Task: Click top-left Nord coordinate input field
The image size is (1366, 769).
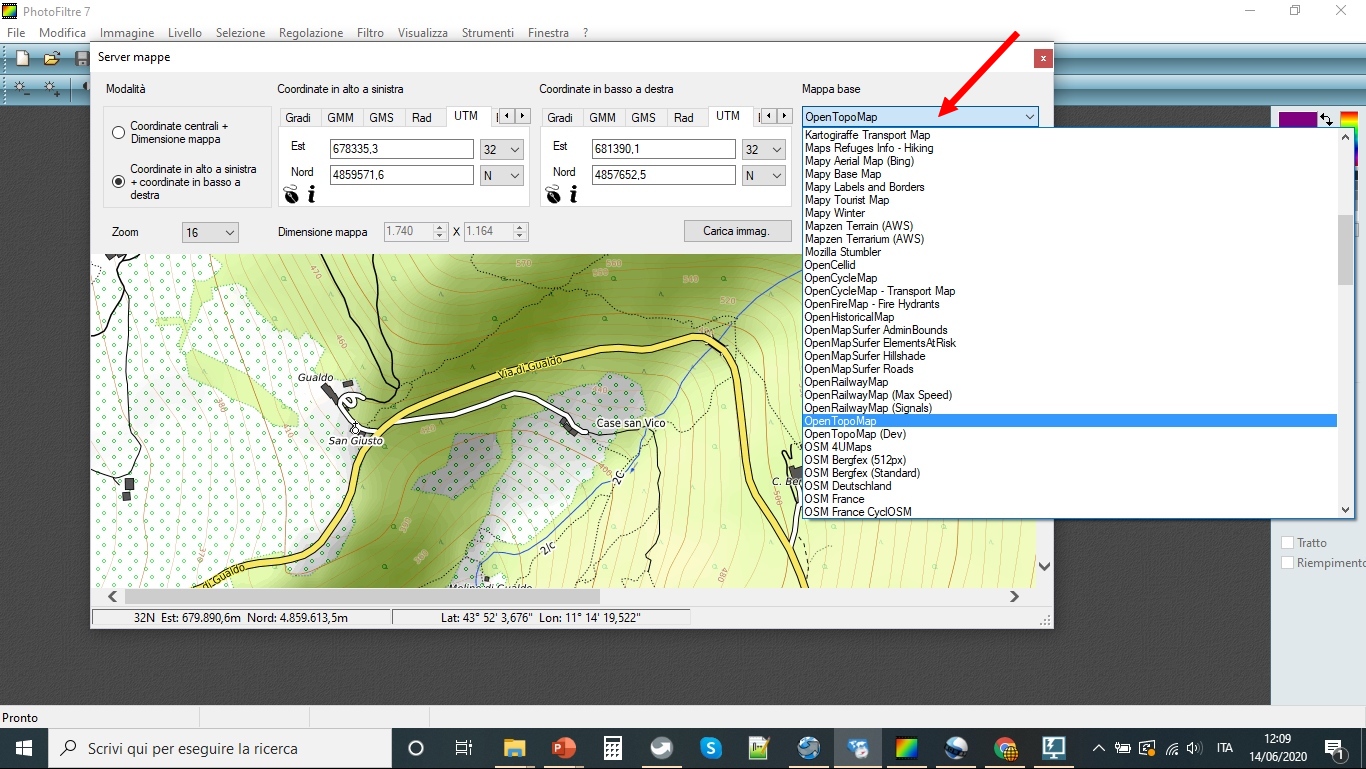Action: click(x=401, y=175)
